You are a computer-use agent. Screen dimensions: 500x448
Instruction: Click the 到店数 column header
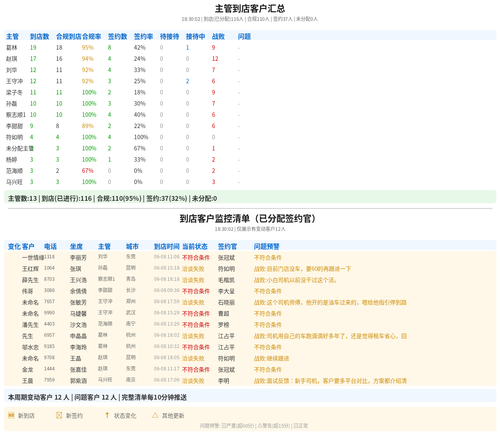(x=39, y=36)
